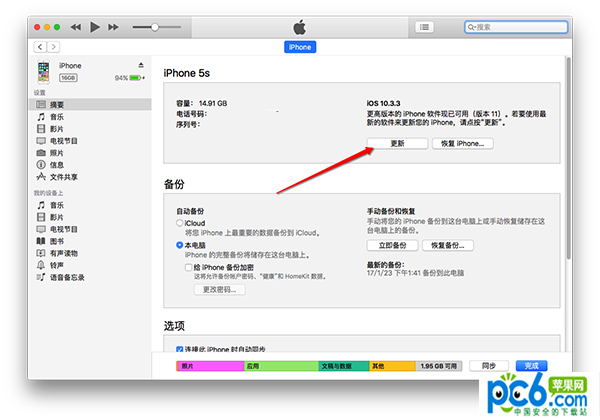Viewport: 600px width, 420px height.
Task: Select 语音备忘录 in the sidebar
Action: [66, 277]
